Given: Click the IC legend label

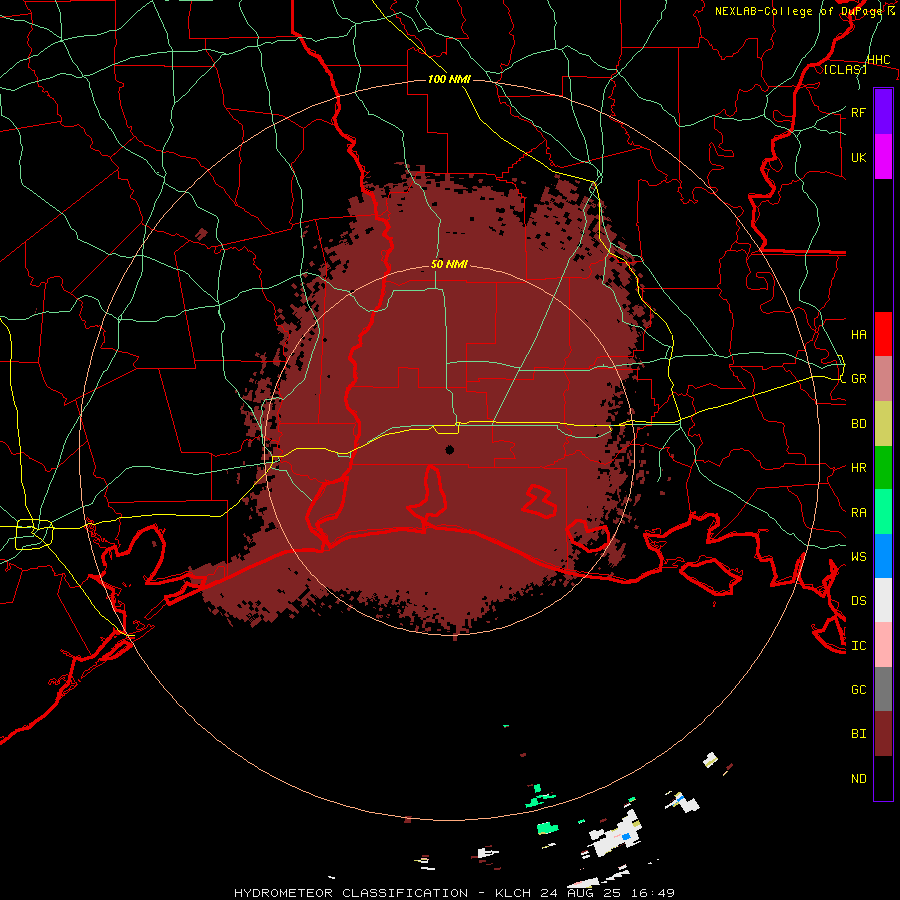Looking at the screenshot, I should [859, 646].
